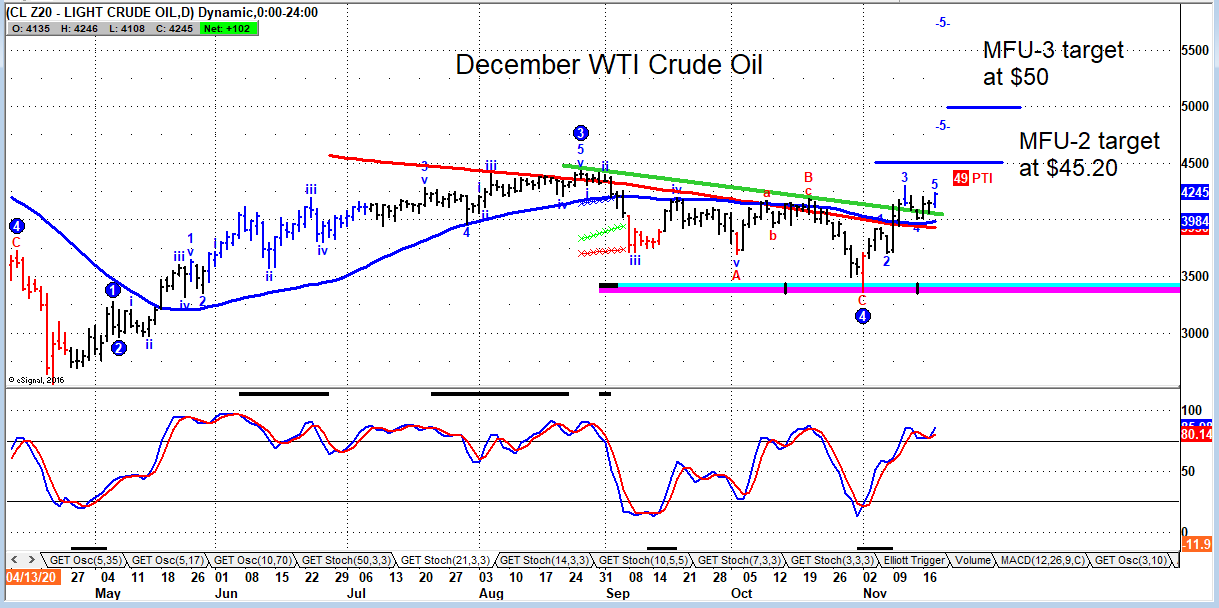Click the left tab scroll arrow

14,559
